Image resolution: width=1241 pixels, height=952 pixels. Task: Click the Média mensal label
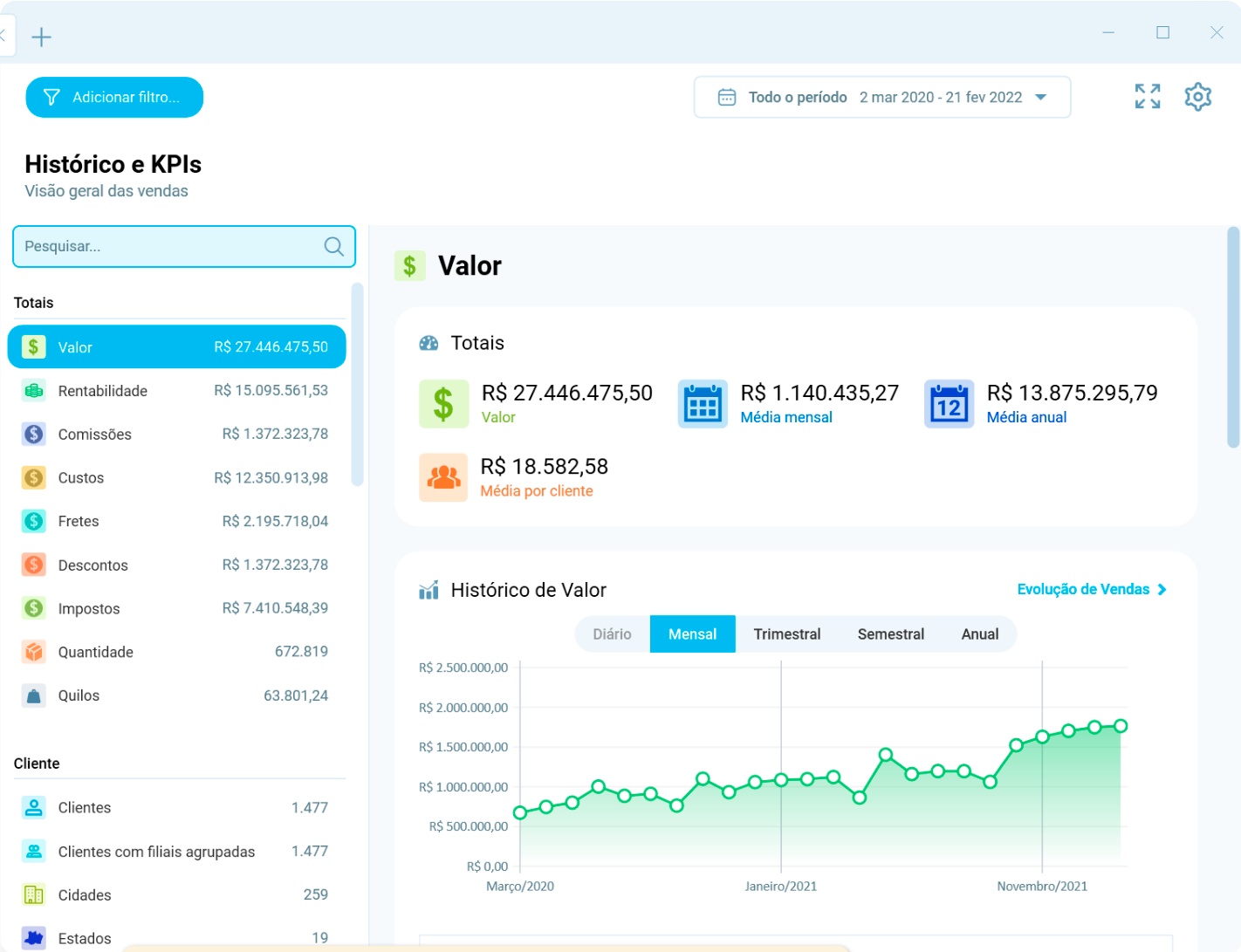point(786,417)
